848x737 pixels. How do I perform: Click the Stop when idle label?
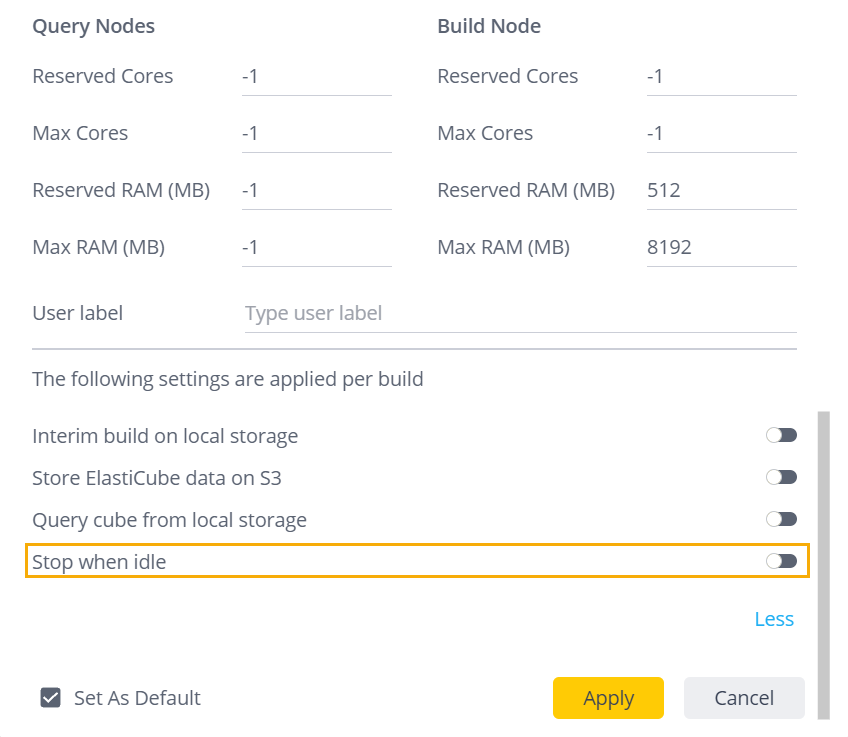pos(99,562)
